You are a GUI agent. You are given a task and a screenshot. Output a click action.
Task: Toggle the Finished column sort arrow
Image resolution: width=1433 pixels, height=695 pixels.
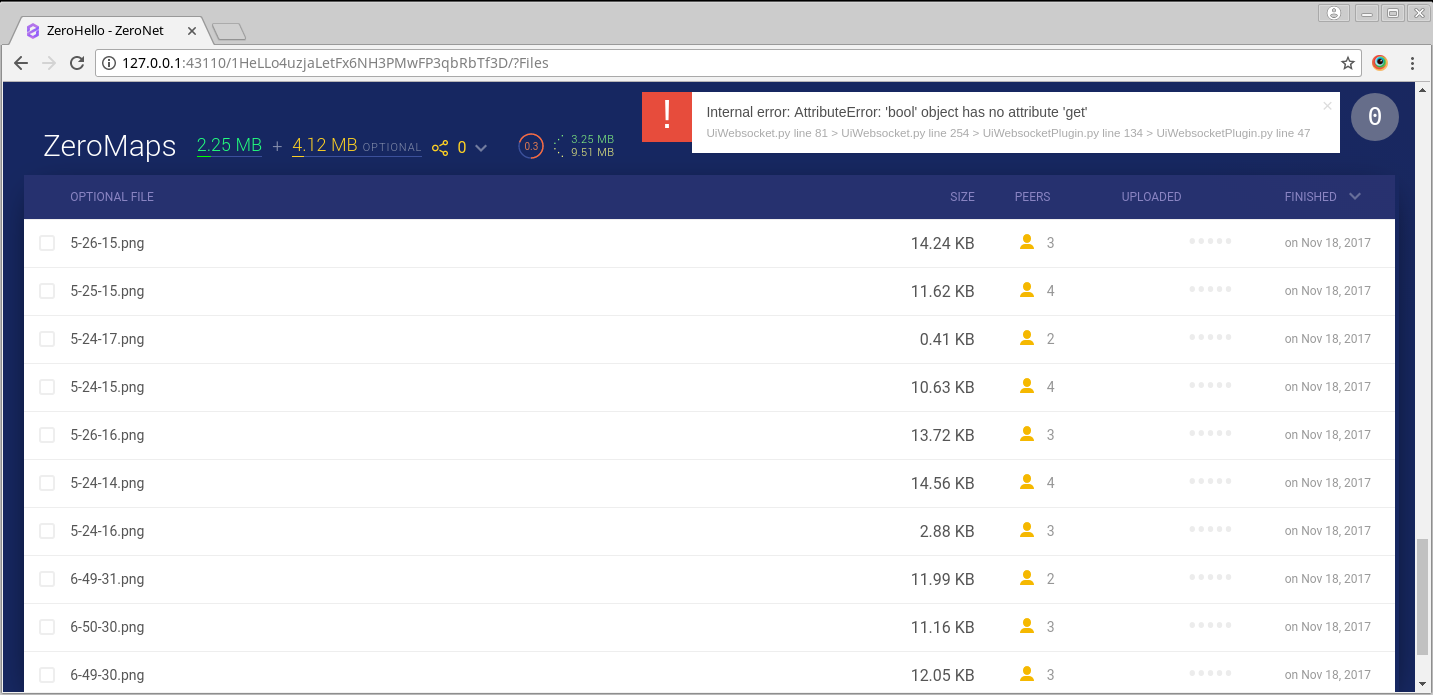click(1355, 196)
